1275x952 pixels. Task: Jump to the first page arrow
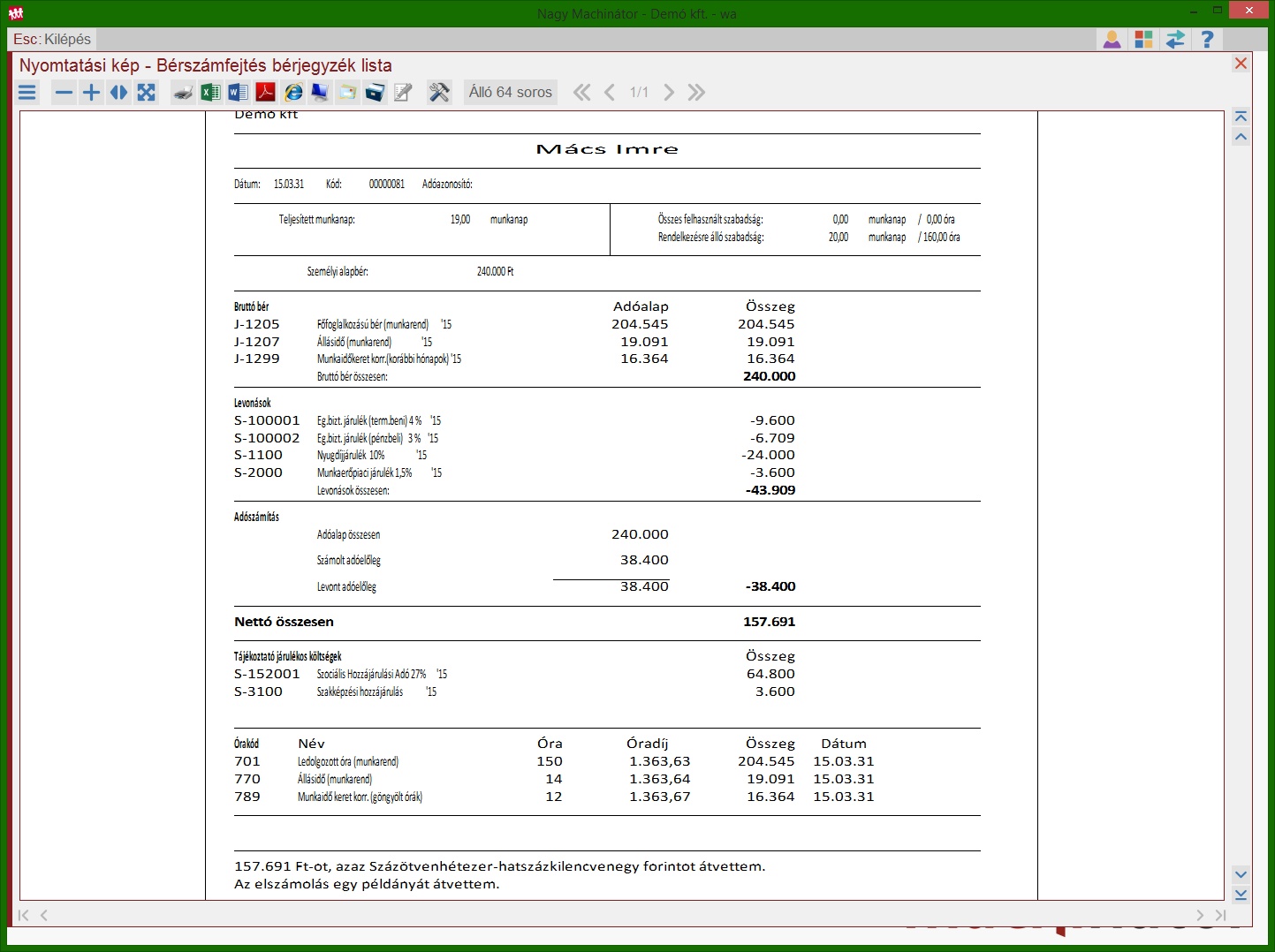pos(581,93)
